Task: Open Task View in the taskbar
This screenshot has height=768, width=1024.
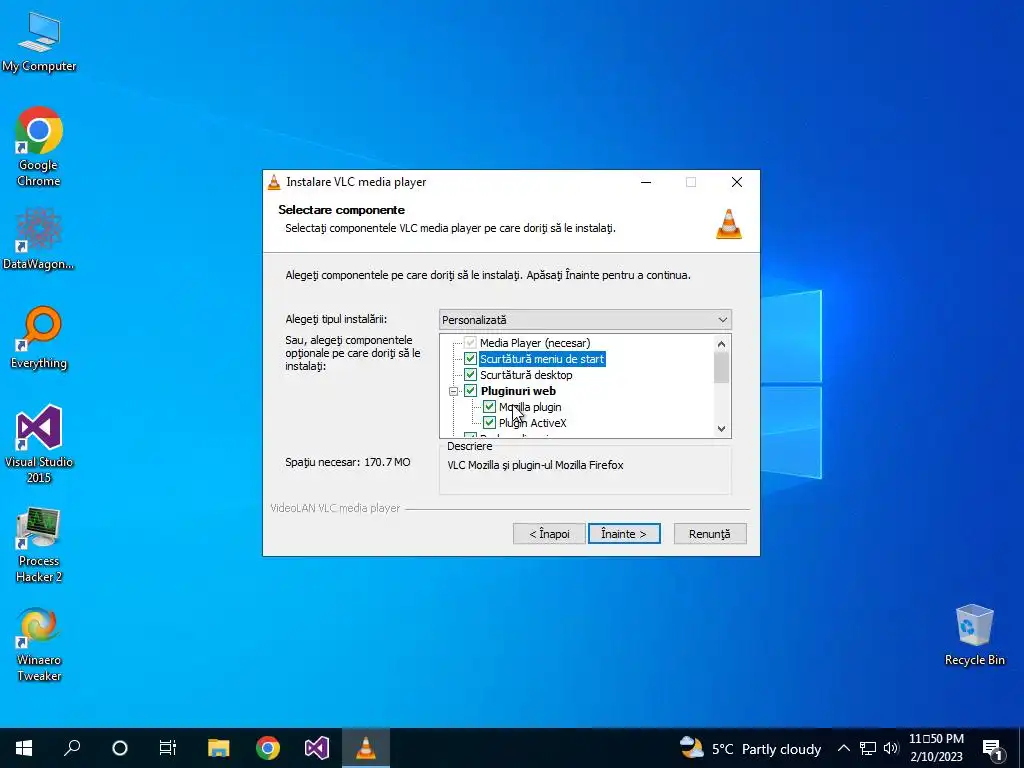Action: point(168,748)
